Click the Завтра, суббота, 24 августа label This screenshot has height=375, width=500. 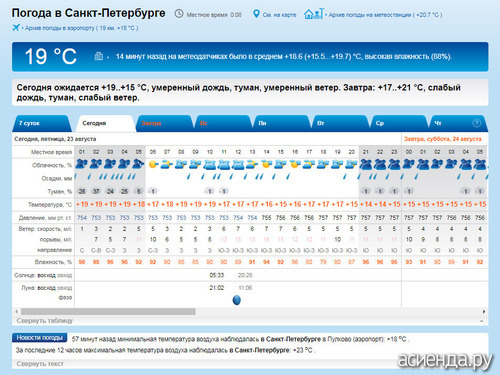coord(443,139)
